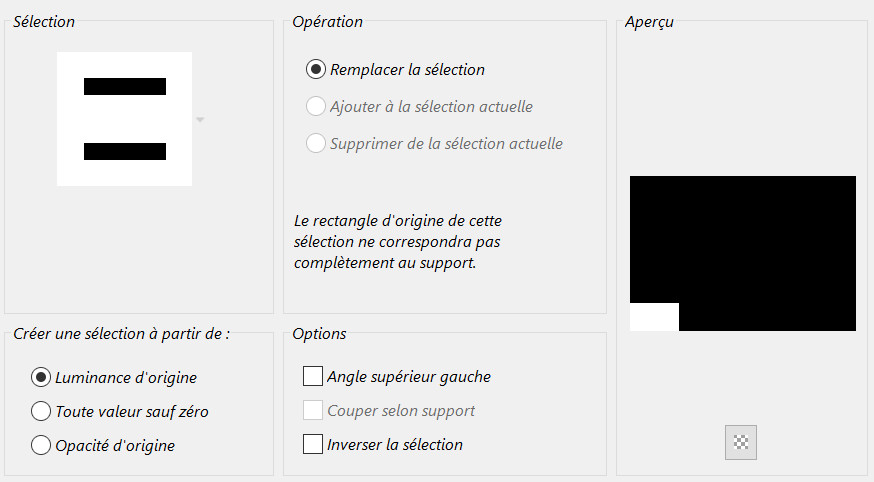Click the upper black bar in the selection thumbnail
Screen dimensions: 874x482
click(x=124, y=87)
